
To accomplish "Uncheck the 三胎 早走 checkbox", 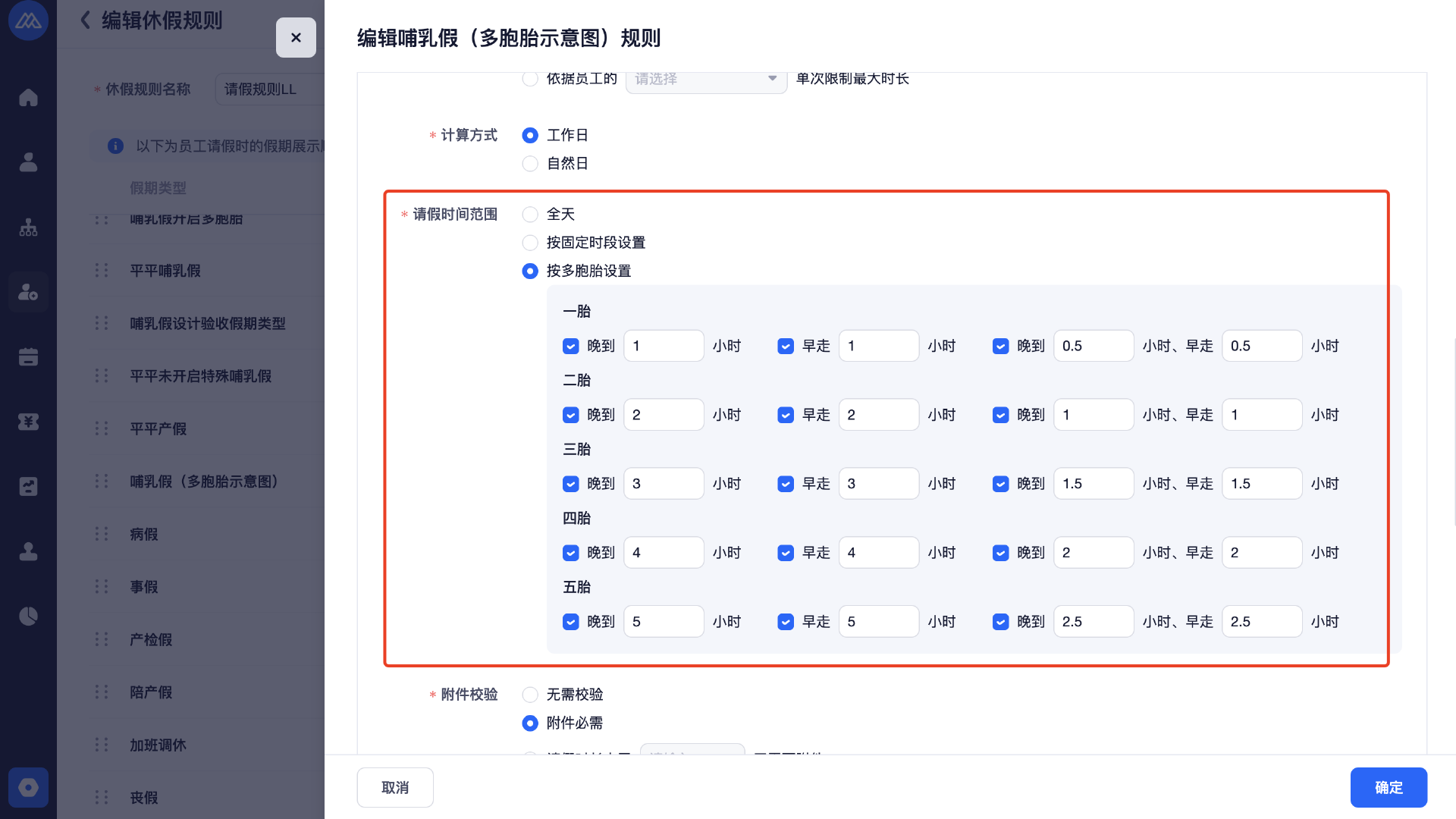I will click(x=786, y=484).
